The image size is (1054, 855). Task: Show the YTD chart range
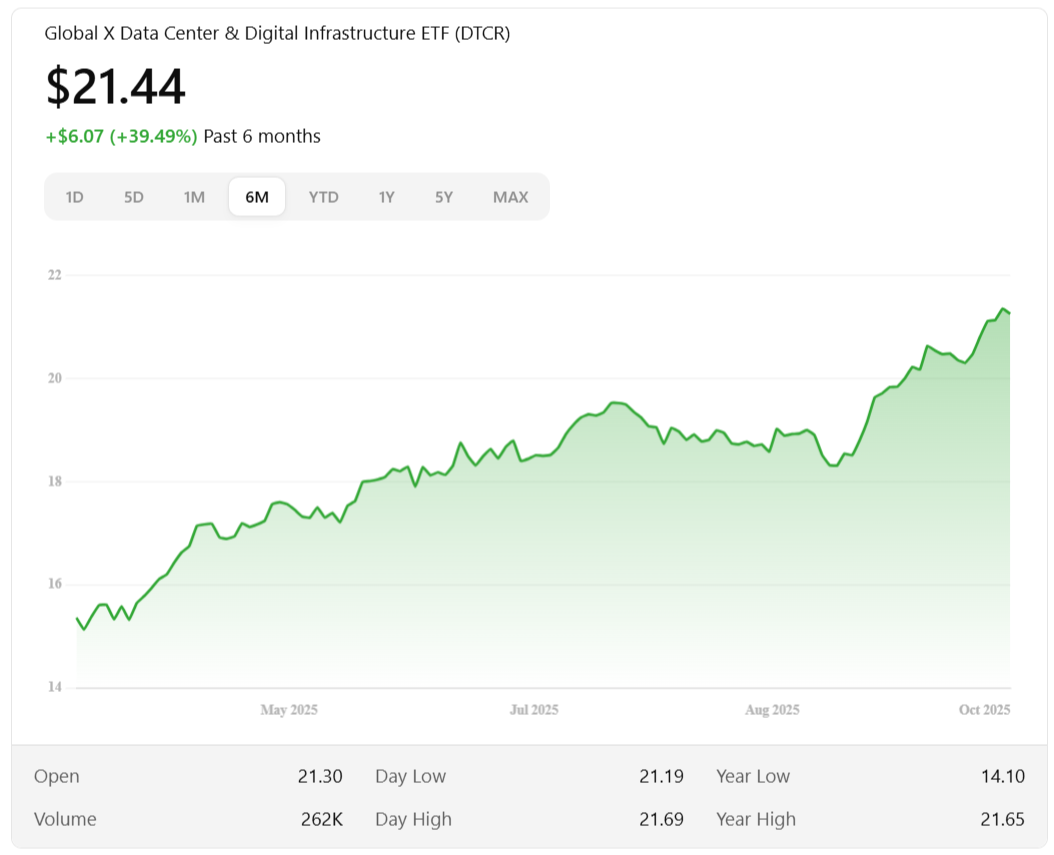click(323, 197)
